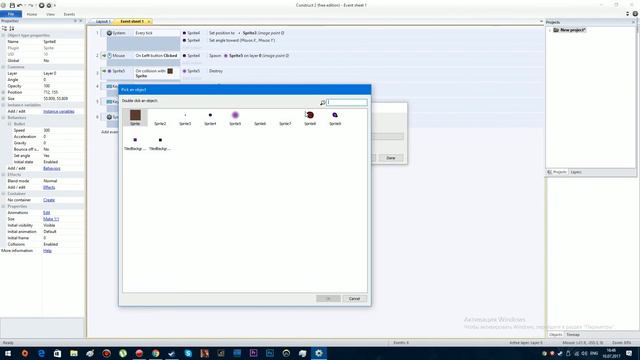Screen dimensions: 640x360
Task: Select the purple Sprite5 object
Action: [235, 118]
